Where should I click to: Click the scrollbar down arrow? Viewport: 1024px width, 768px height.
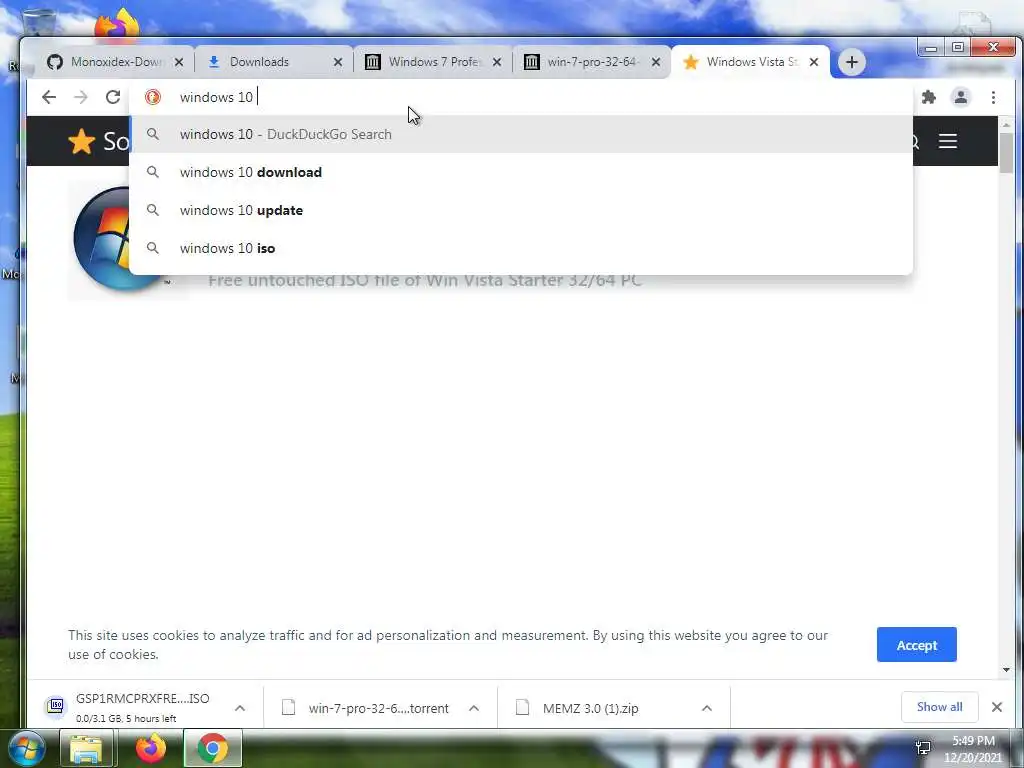(1006, 669)
